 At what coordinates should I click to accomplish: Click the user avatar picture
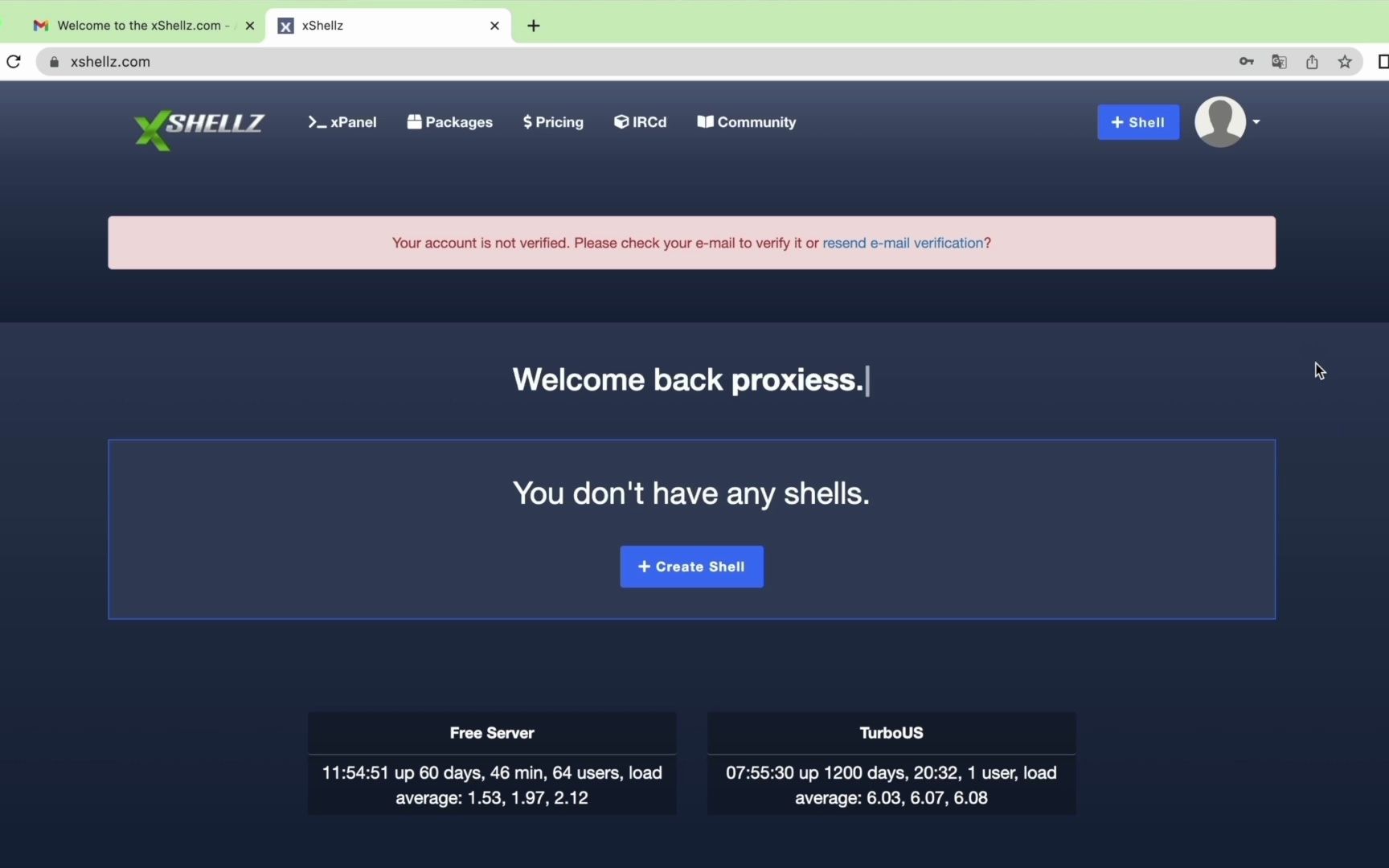[1220, 122]
